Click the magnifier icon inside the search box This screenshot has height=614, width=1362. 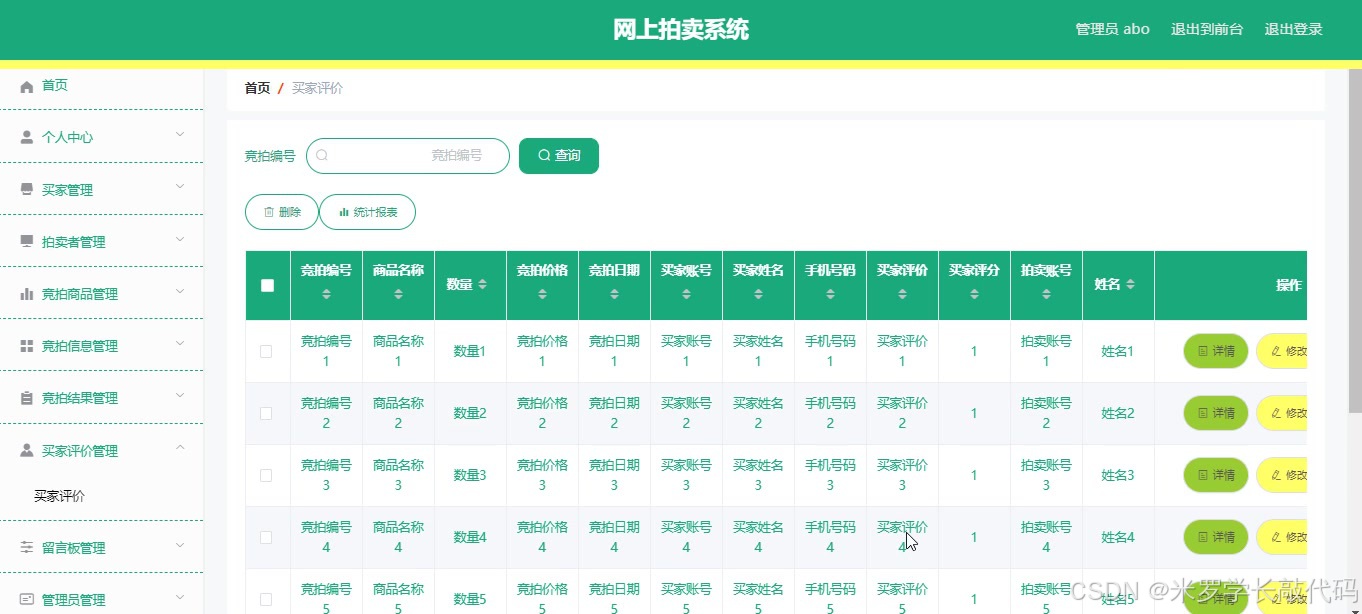point(322,155)
